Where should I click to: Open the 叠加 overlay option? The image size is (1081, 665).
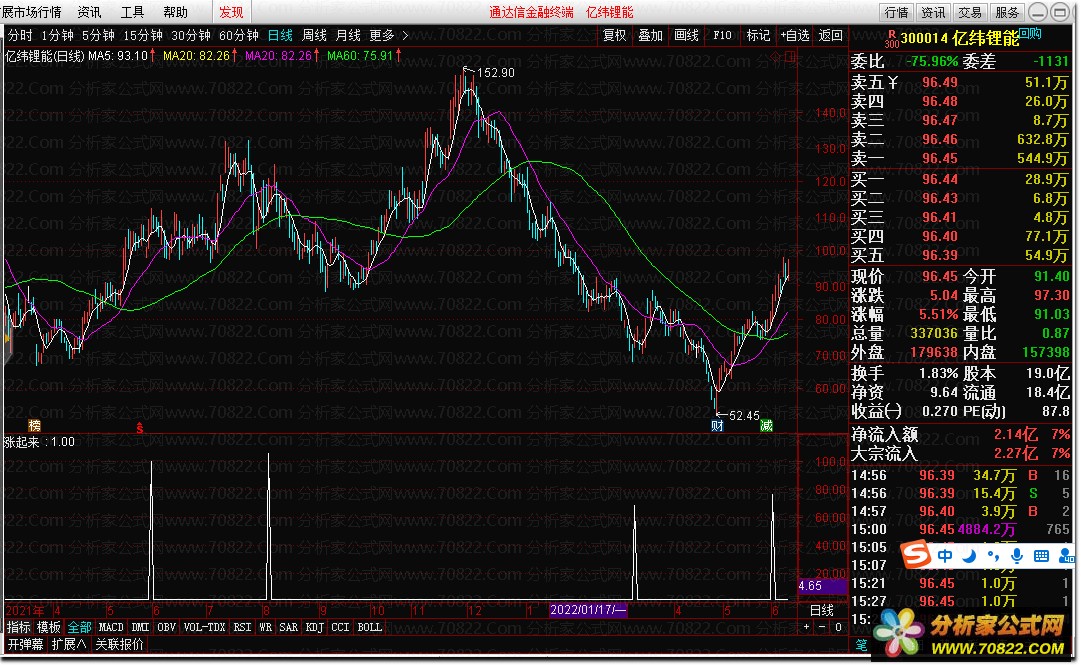pos(650,35)
